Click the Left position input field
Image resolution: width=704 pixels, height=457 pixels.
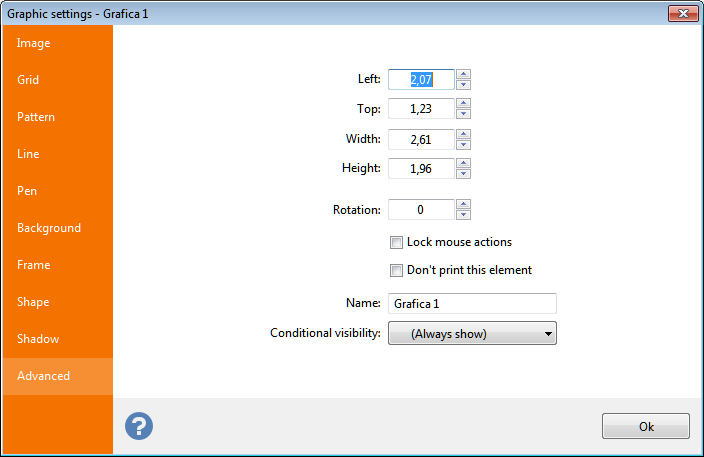tap(421, 79)
